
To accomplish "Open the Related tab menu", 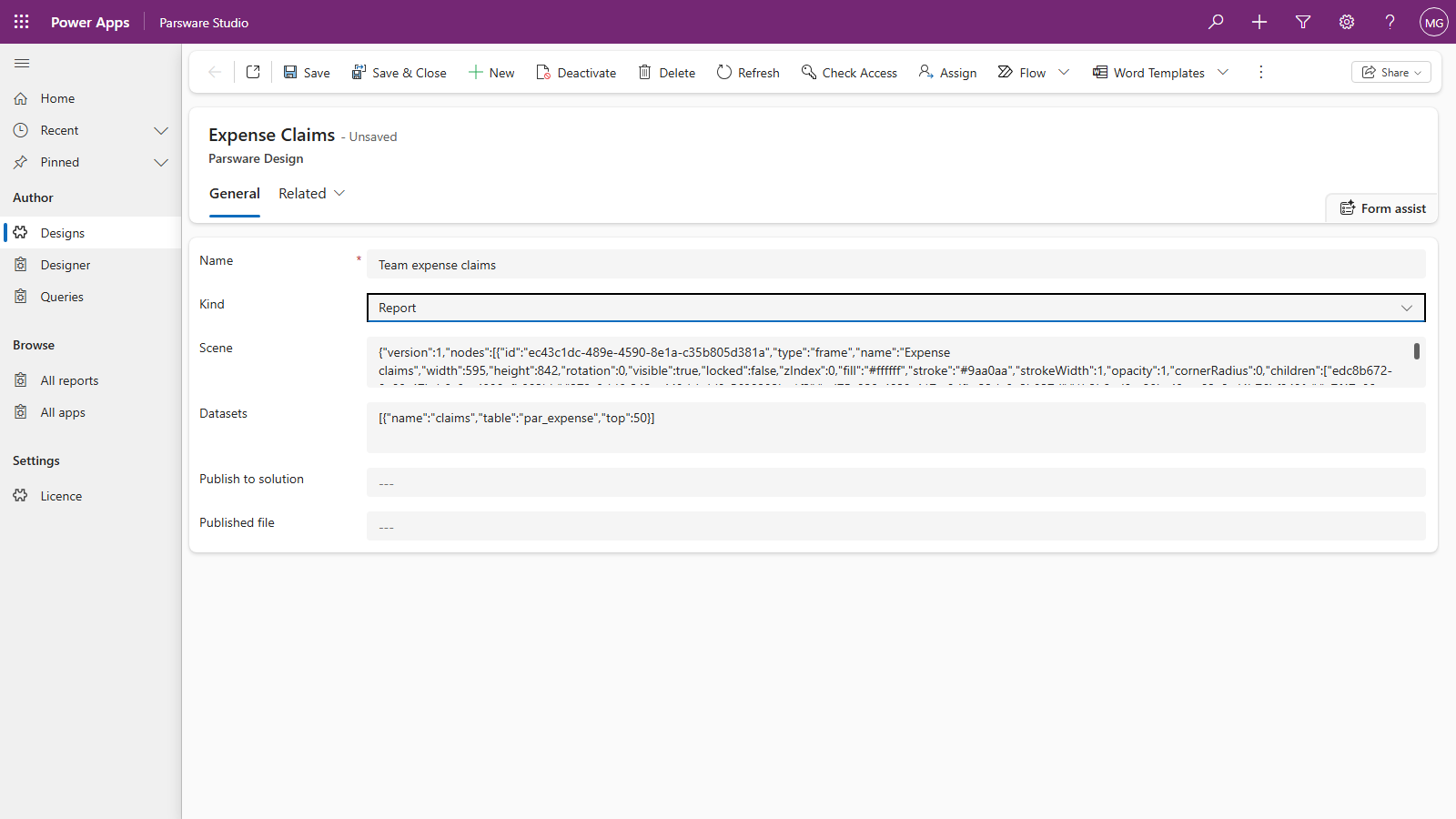I will pos(312,194).
